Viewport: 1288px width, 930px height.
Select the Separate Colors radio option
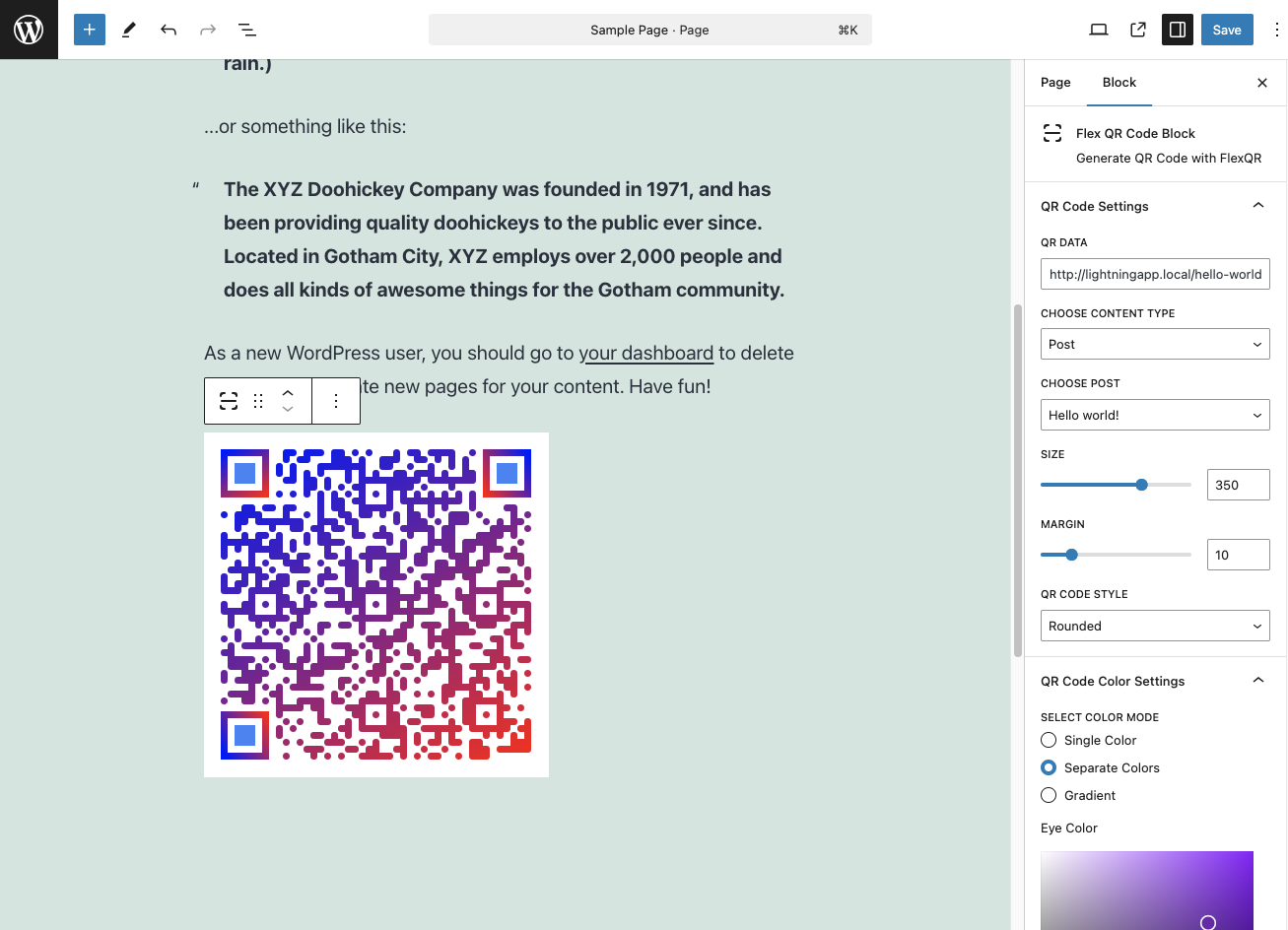[x=1049, y=767]
